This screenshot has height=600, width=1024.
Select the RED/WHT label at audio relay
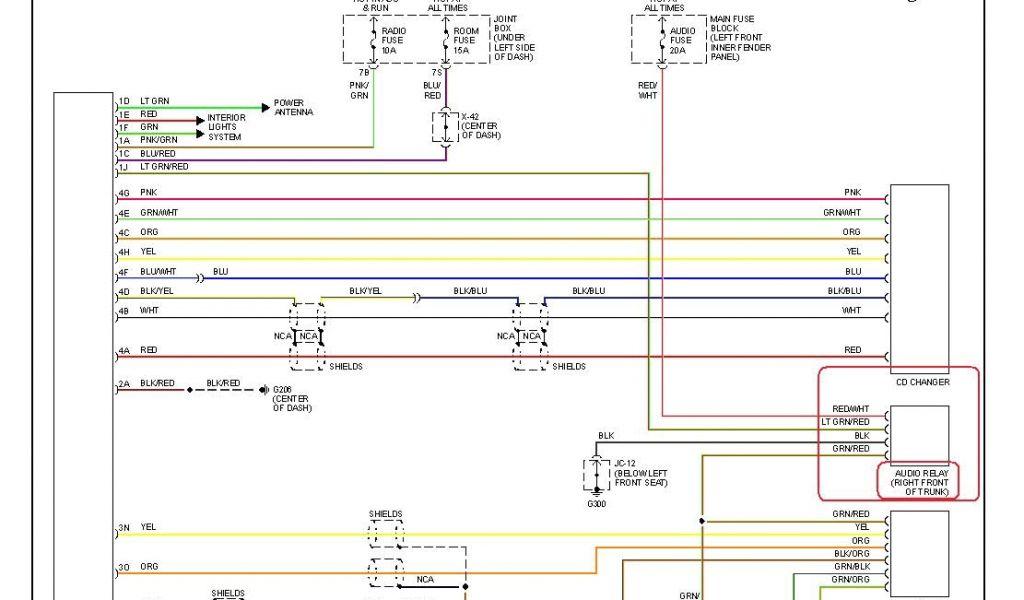(850, 409)
